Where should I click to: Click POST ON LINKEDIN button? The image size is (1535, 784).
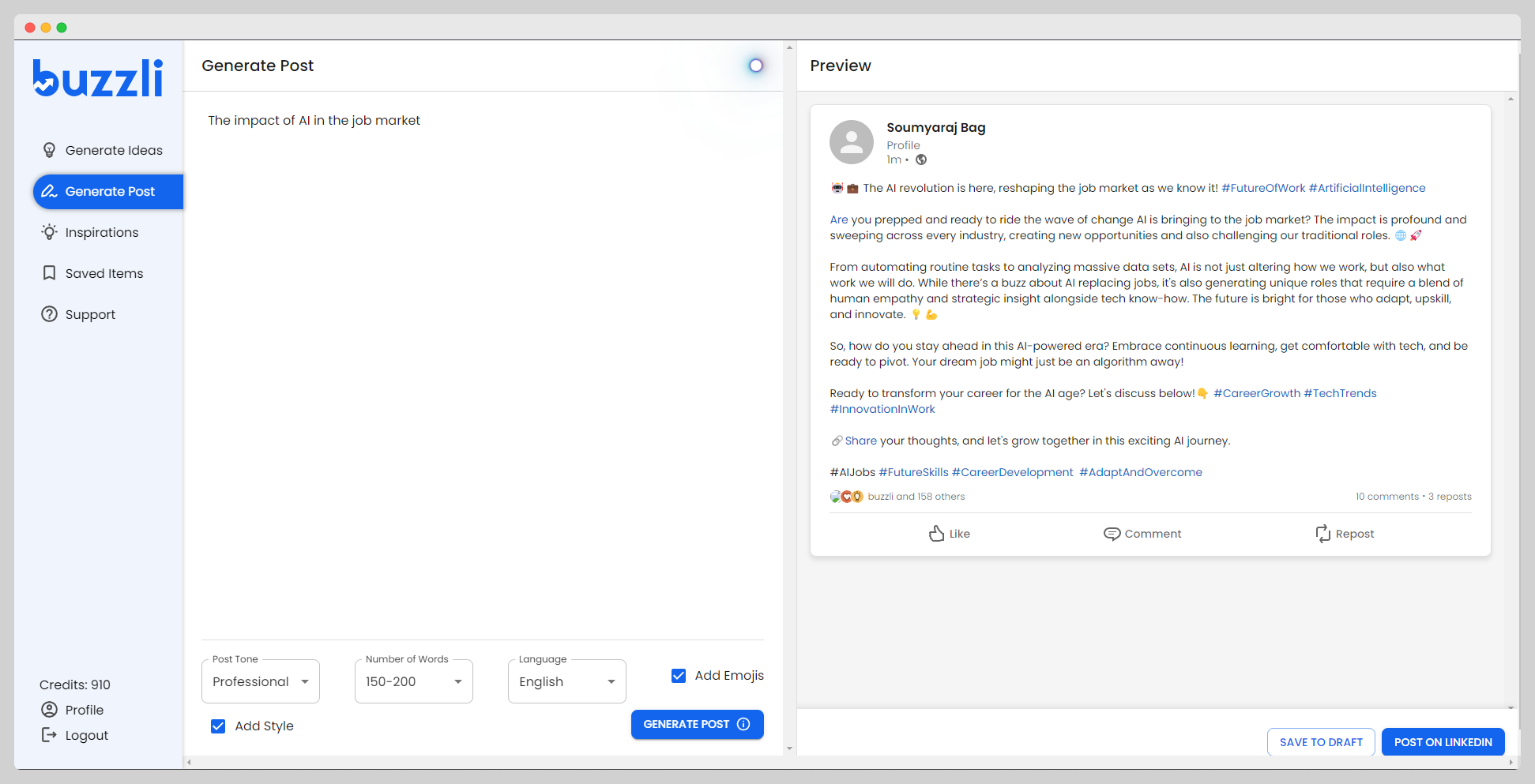[1443, 742]
